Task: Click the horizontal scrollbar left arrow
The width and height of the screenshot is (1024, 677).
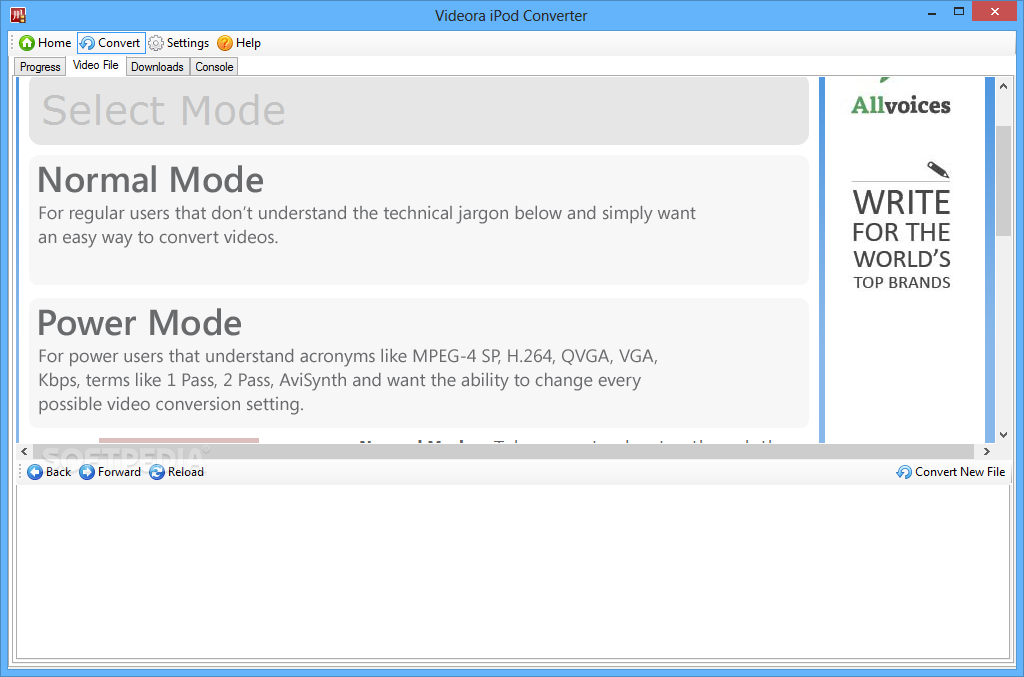Action: click(24, 451)
